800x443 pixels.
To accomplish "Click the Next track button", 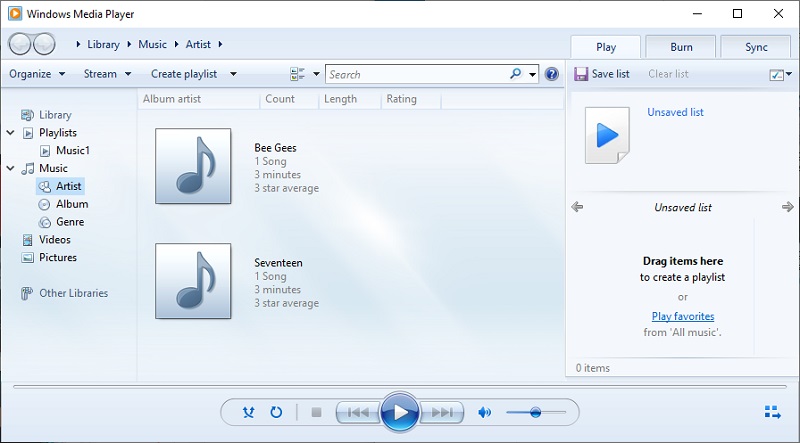I will [x=442, y=412].
